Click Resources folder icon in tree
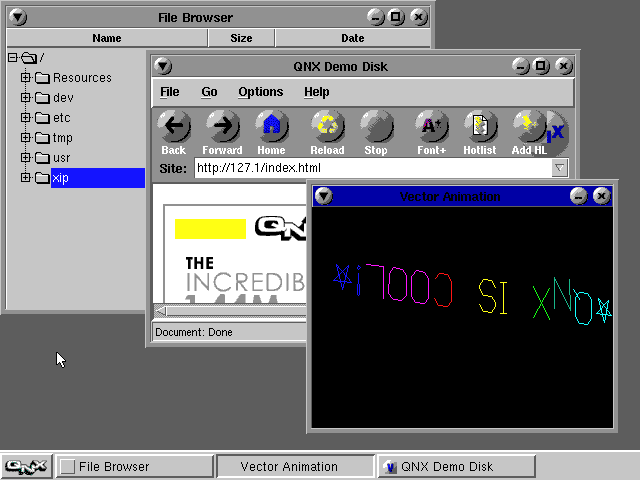This screenshot has width=640, height=480. pyautogui.click(x=42, y=78)
